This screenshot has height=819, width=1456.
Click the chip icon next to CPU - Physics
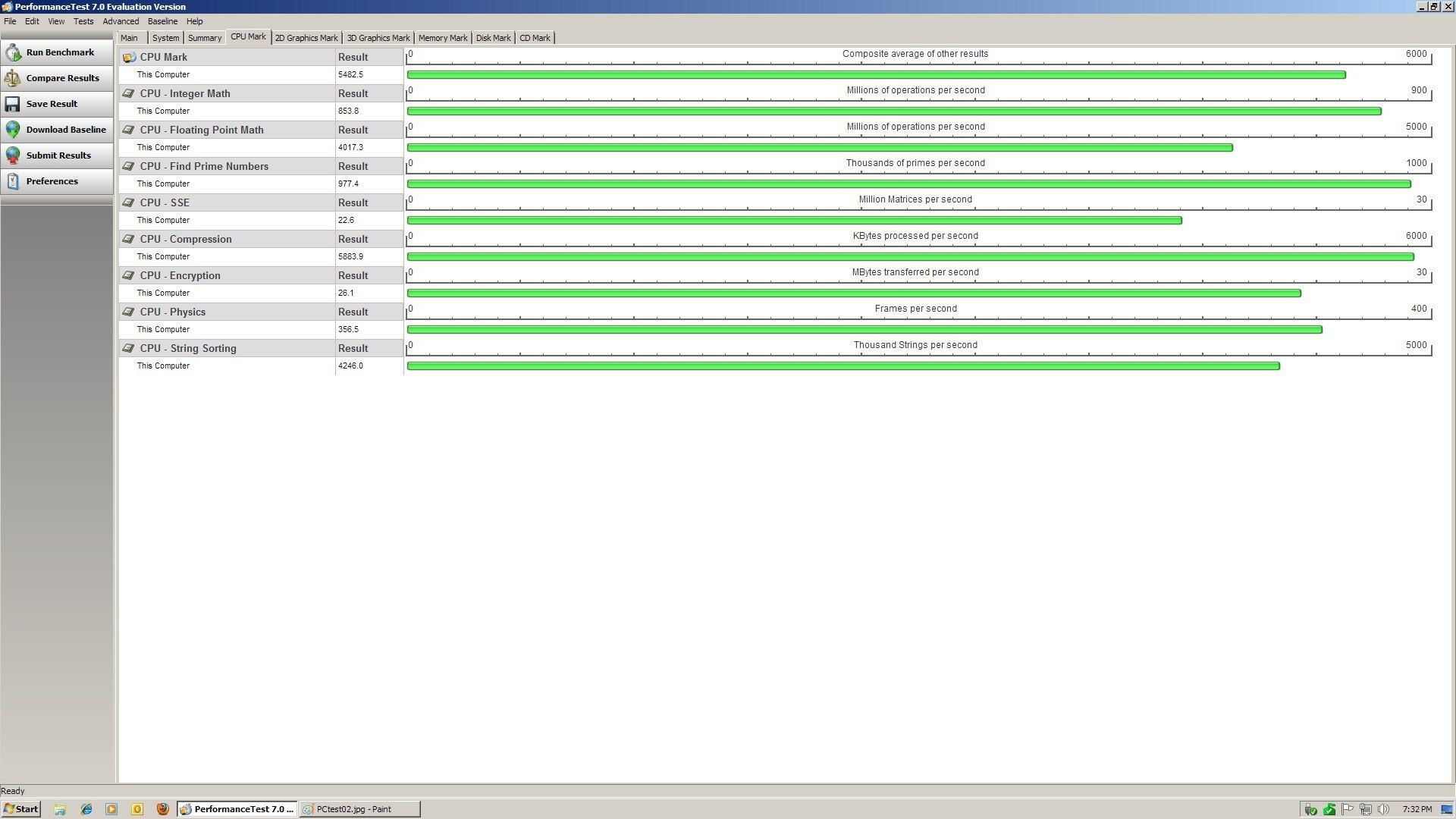(129, 312)
